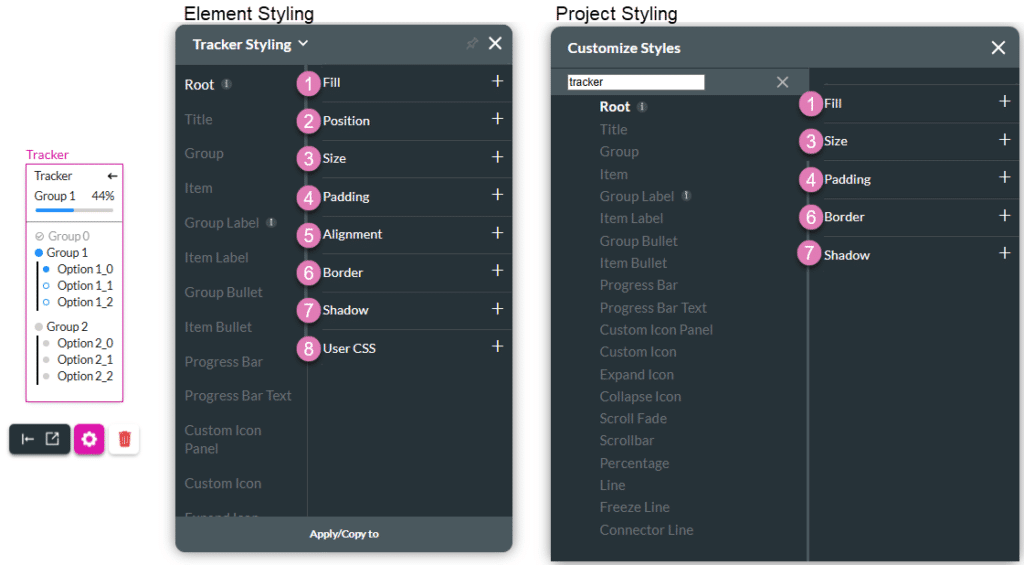Image resolution: width=1024 pixels, height=565 pixels.
Task: Expand the Position section in Tracker Styling
Action: (x=497, y=119)
